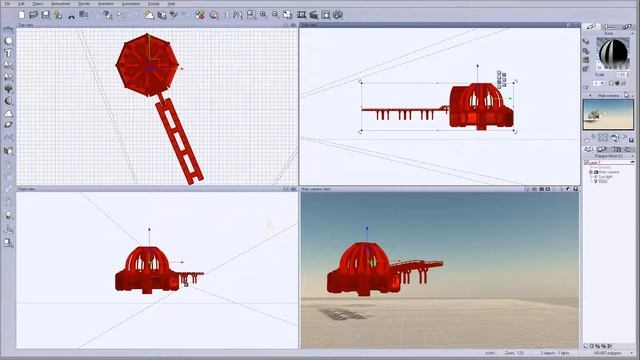
Task: Click the film clapper animation icon
Action: pyautogui.click(x=313, y=15)
